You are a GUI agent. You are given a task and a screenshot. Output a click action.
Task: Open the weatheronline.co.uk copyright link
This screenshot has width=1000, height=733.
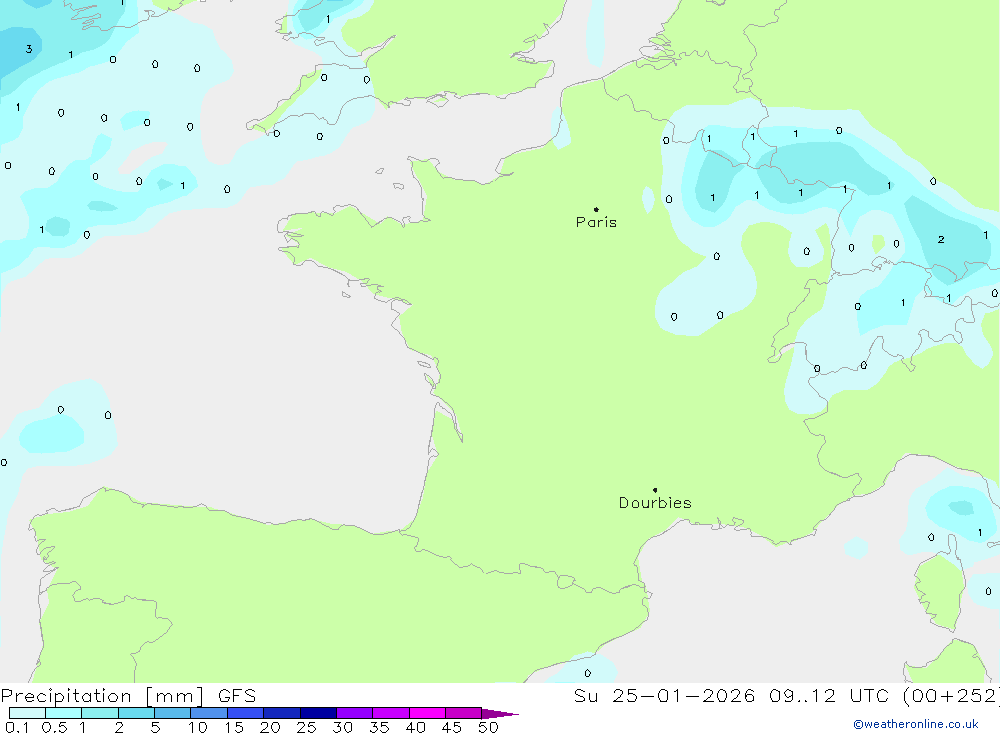click(x=916, y=724)
